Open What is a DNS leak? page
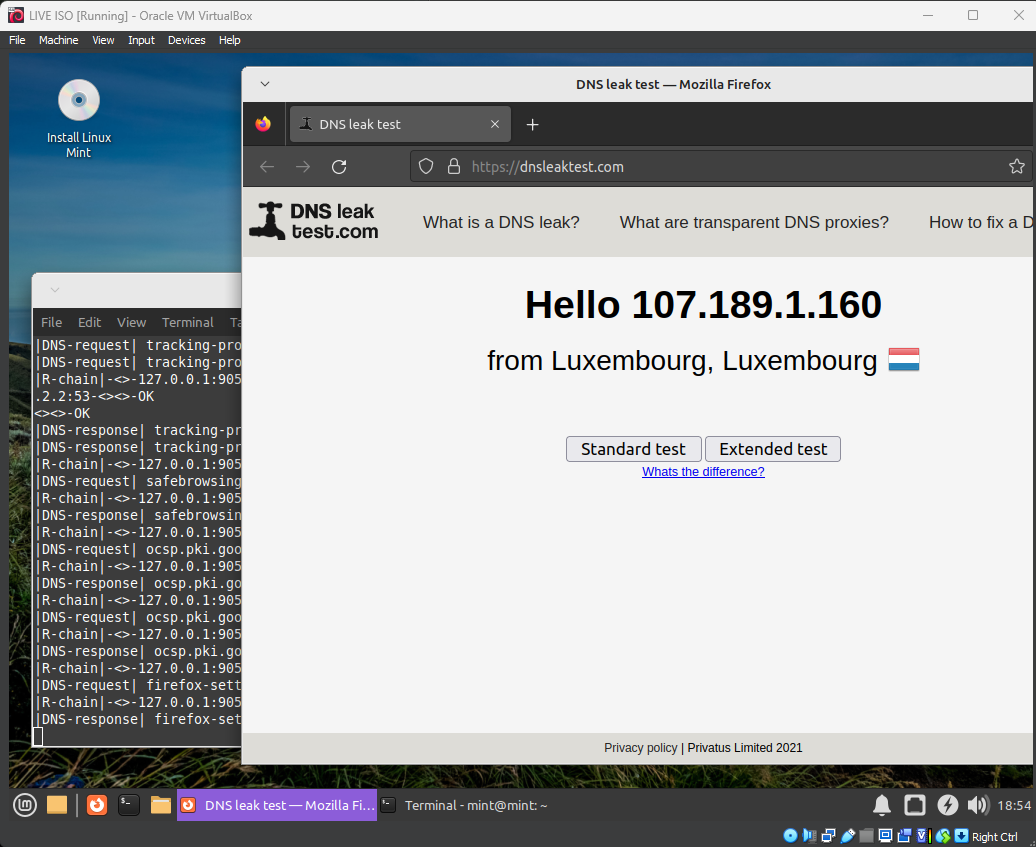 501,222
